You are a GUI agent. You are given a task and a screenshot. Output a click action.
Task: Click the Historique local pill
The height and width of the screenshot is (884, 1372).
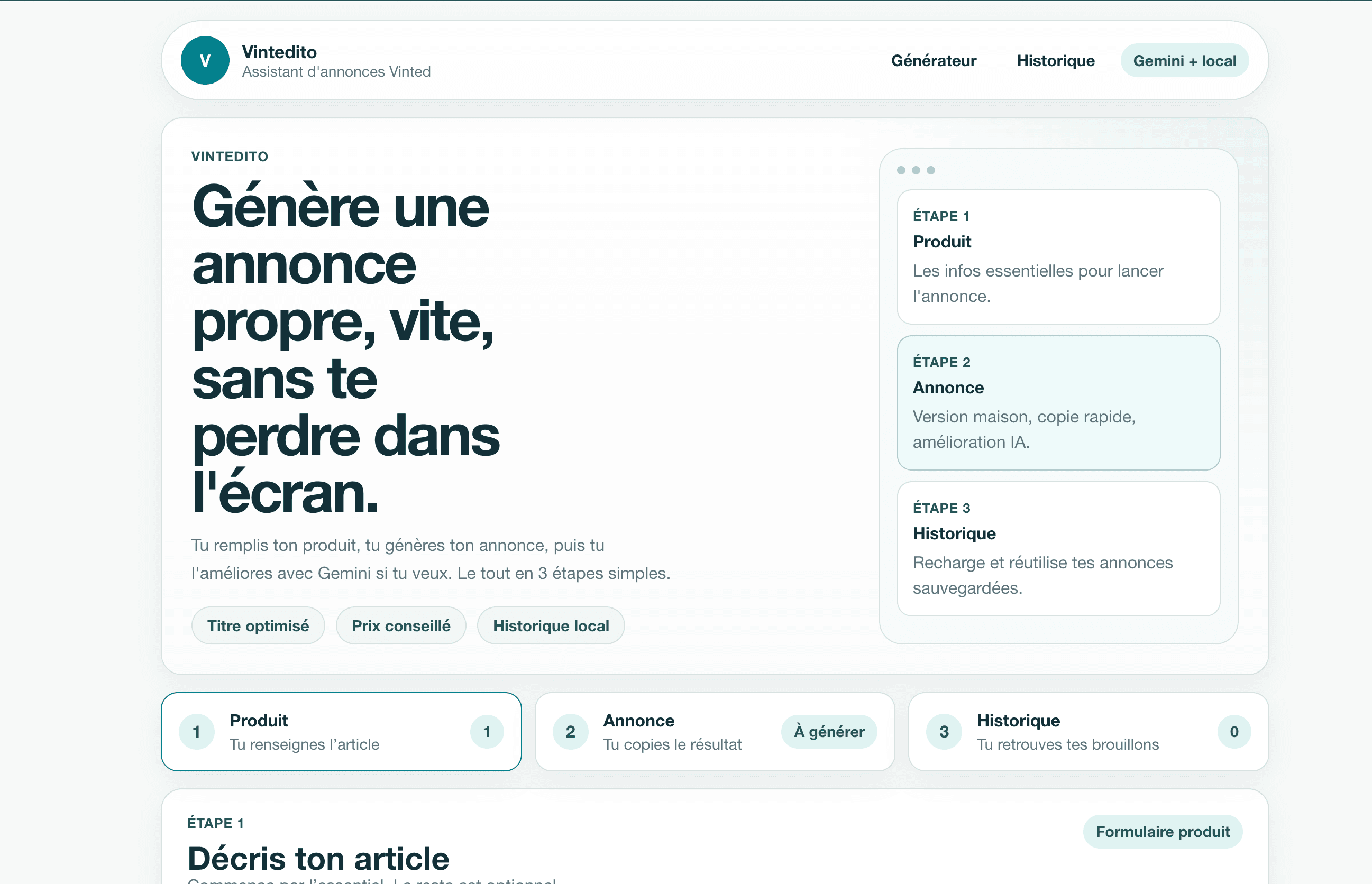pos(551,625)
